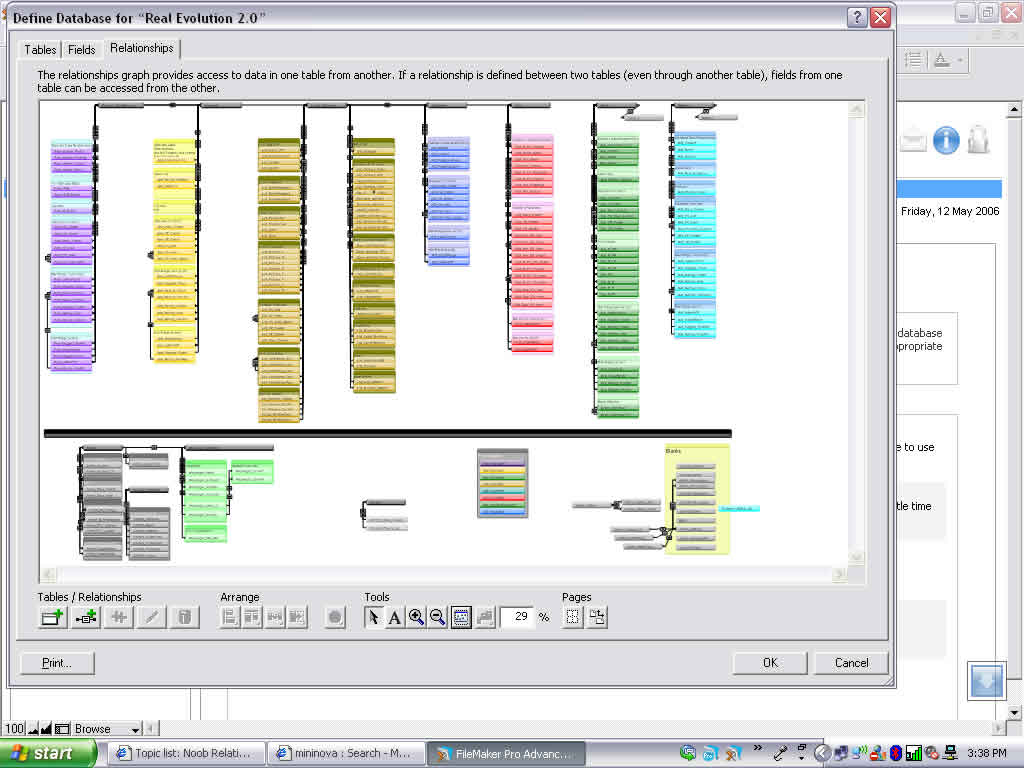This screenshot has height=768, width=1024.
Task: Click the envelope icon in background window
Action: [x=912, y=140]
